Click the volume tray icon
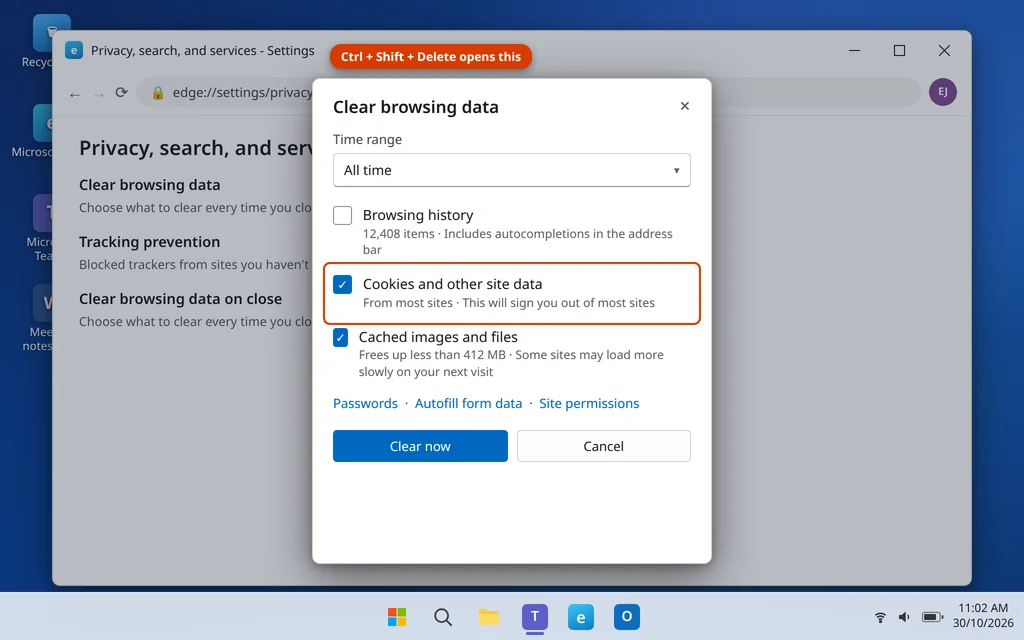Screen dimensions: 1024x640 (x=904, y=616)
